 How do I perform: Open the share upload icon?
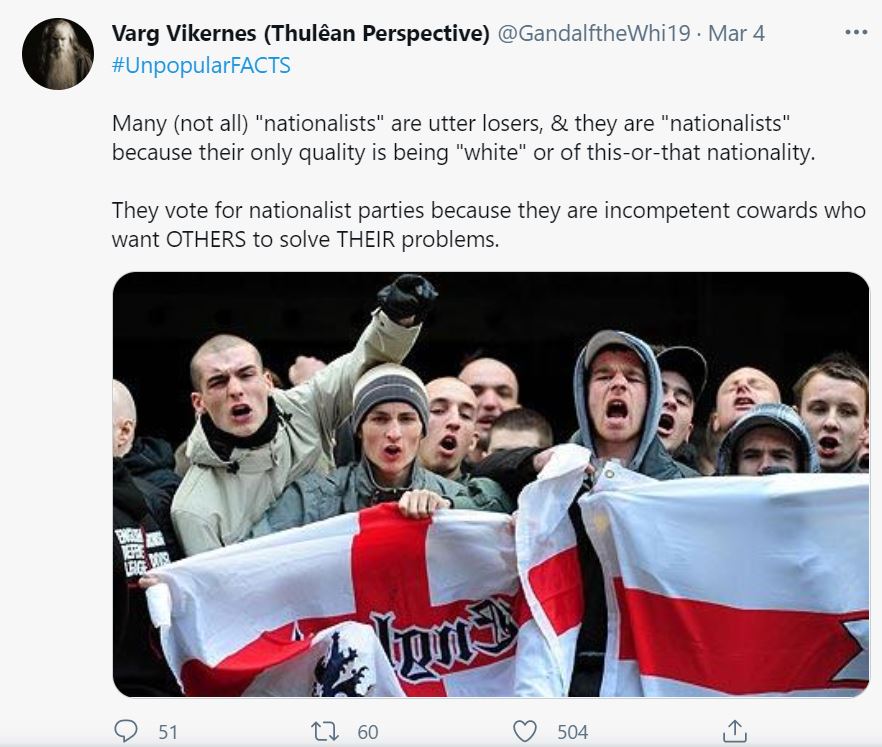[x=735, y=731]
